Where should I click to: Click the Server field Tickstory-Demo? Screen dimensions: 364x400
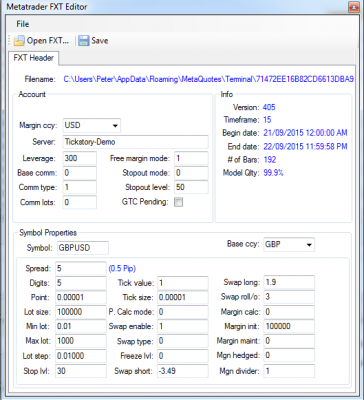135,142
